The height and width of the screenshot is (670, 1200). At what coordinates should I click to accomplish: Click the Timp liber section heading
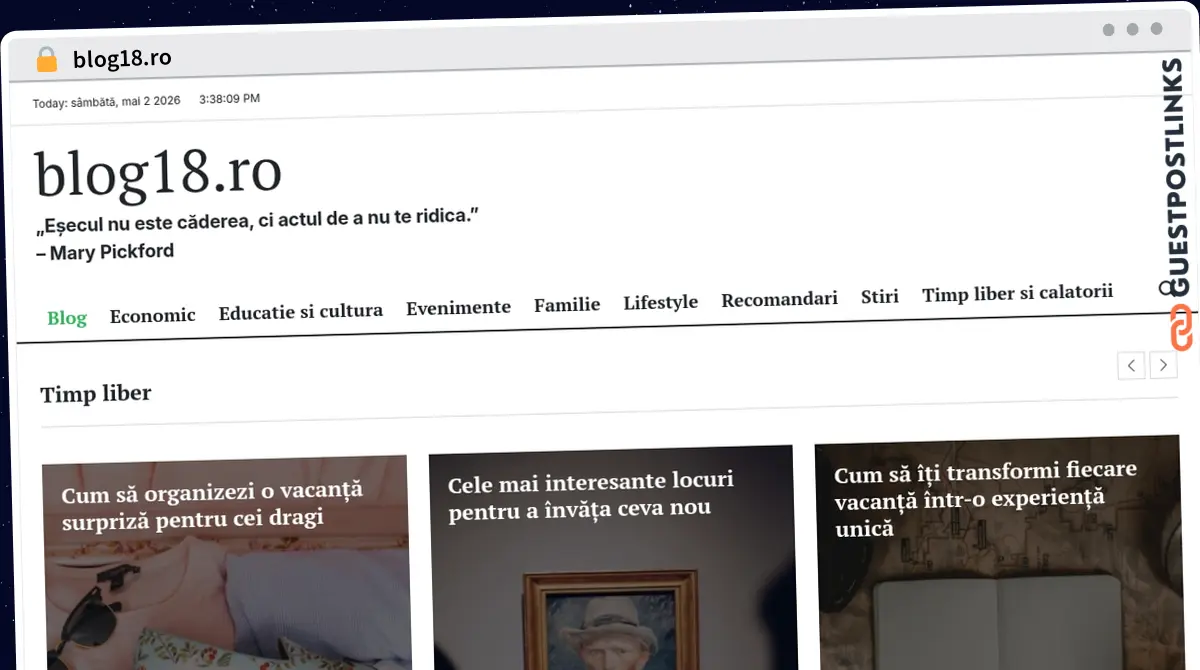click(96, 394)
